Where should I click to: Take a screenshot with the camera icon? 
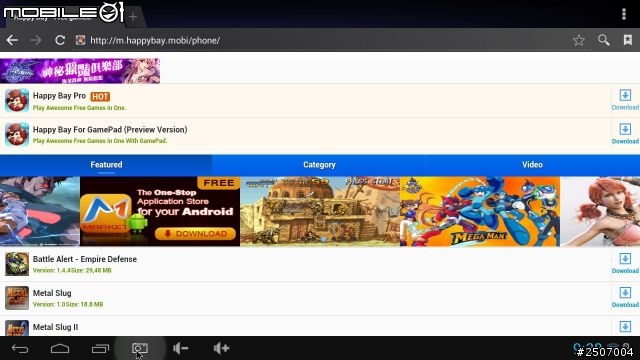point(140,349)
